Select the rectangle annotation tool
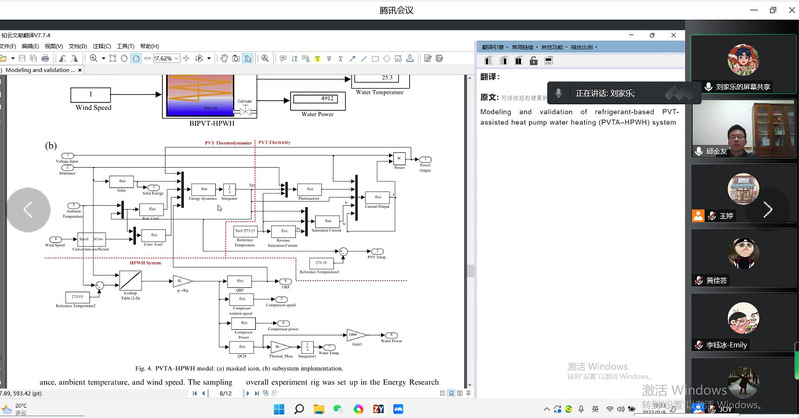Image resolution: width=799 pixels, height=418 pixels. (375, 59)
